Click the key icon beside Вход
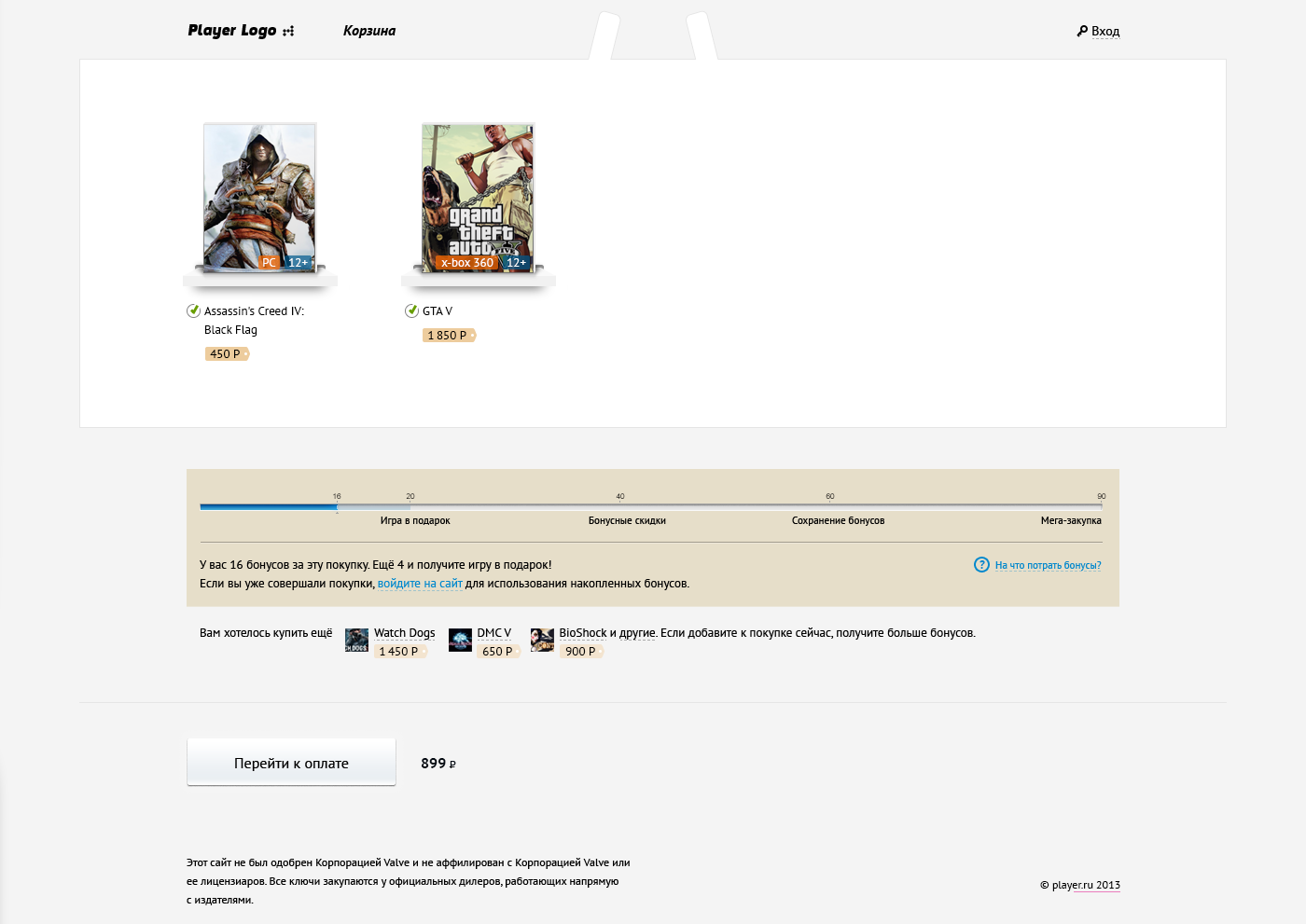The width and height of the screenshot is (1306, 924). point(1082,31)
